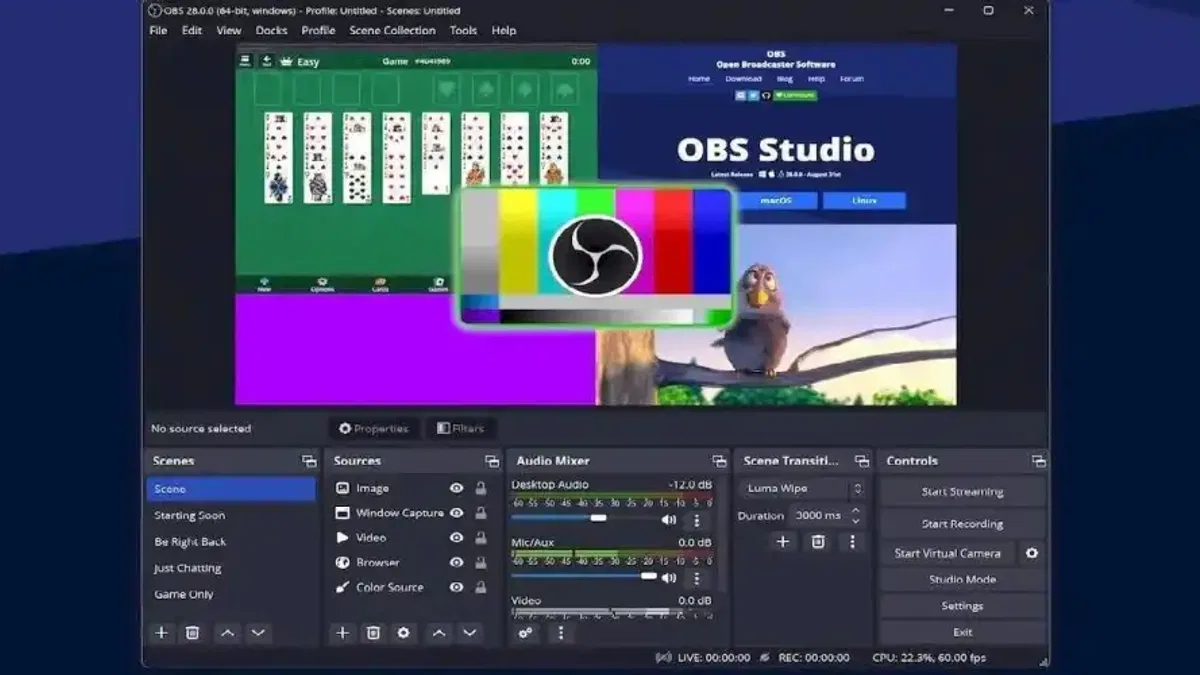
Task: Open Settings from Controls
Action: (962, 606)
